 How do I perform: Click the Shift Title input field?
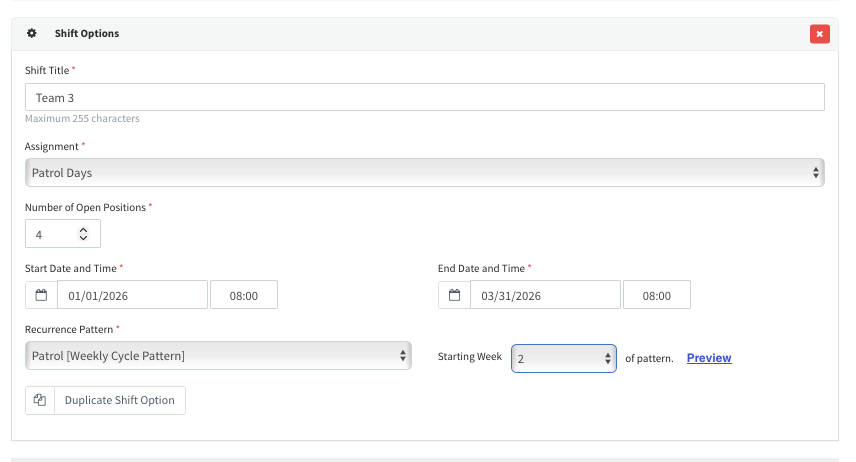[424, 97]
